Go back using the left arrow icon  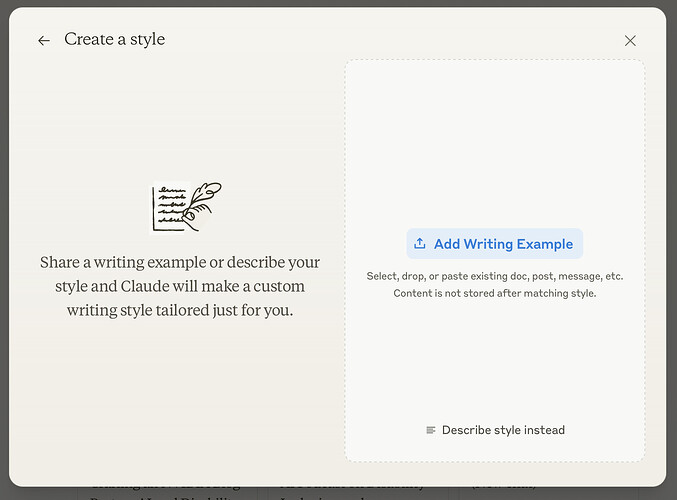[44, 41]
